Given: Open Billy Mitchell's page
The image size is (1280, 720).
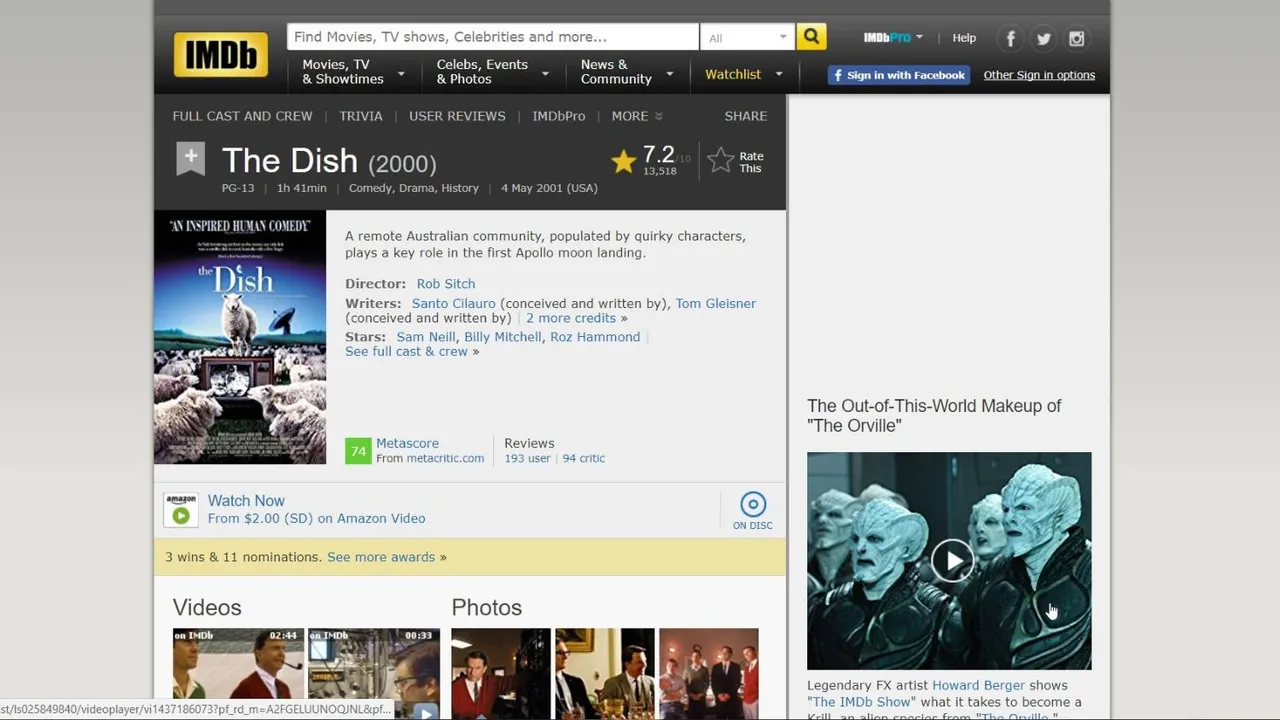Looking at the screenshot, I should (x=503, y=337).
